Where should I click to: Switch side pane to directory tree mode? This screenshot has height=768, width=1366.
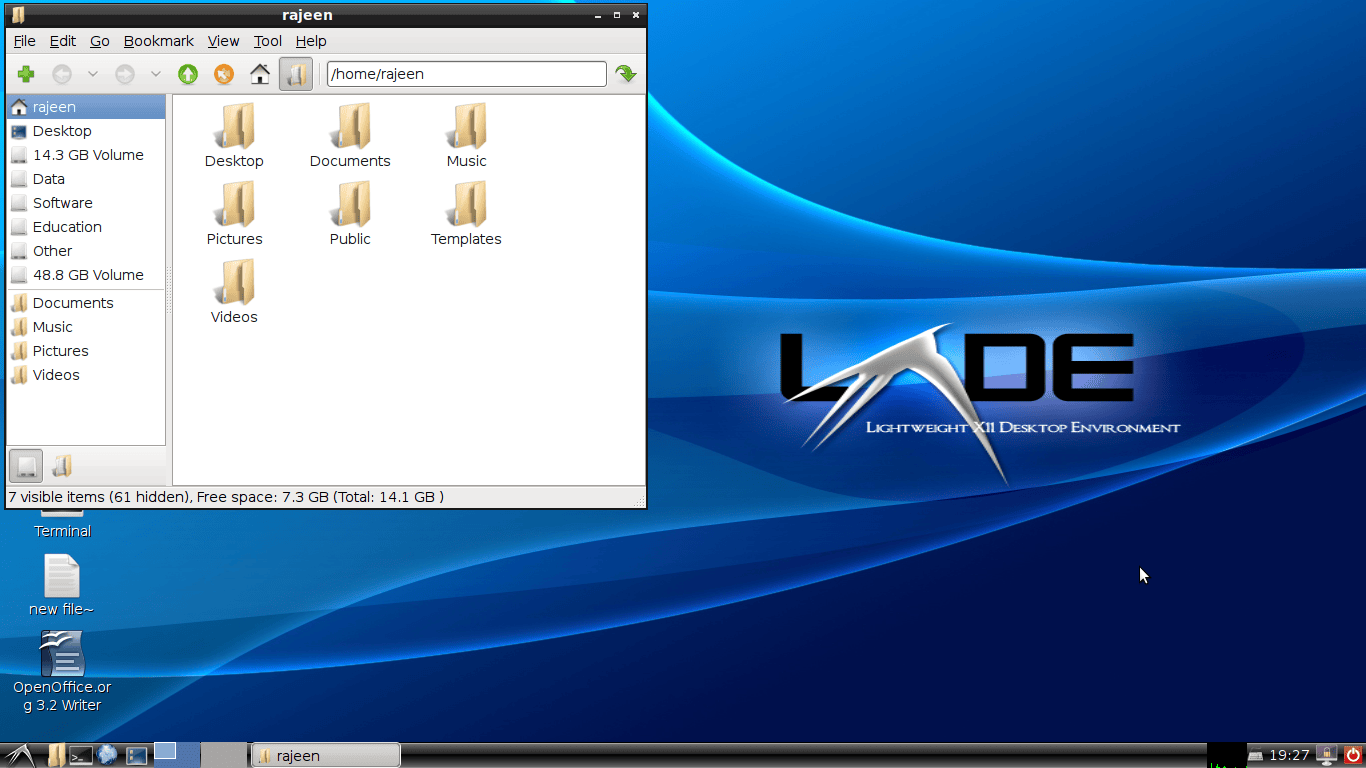click(x=62, y=466)
